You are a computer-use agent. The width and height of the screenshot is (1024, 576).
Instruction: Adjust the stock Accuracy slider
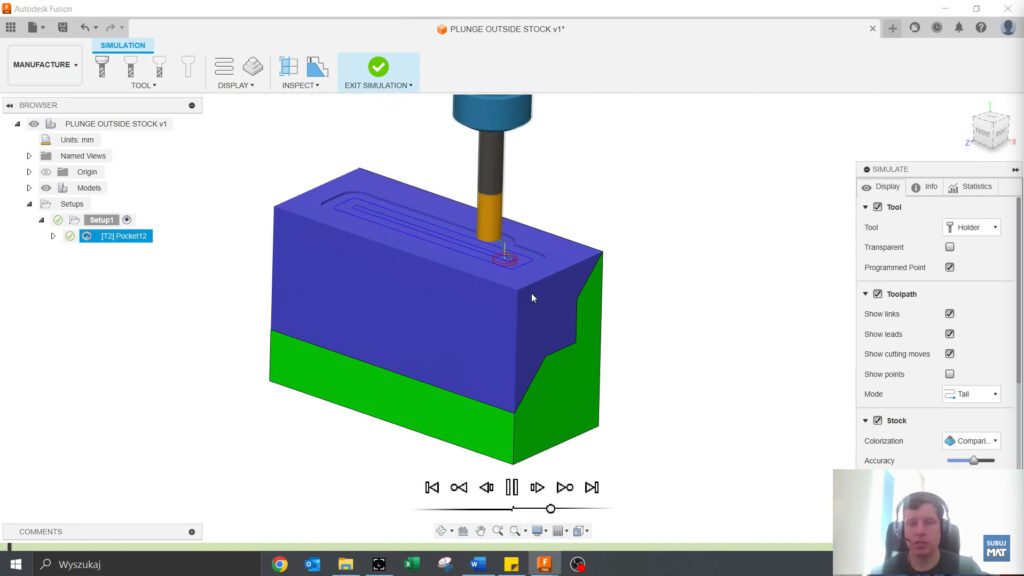point(973,460)
